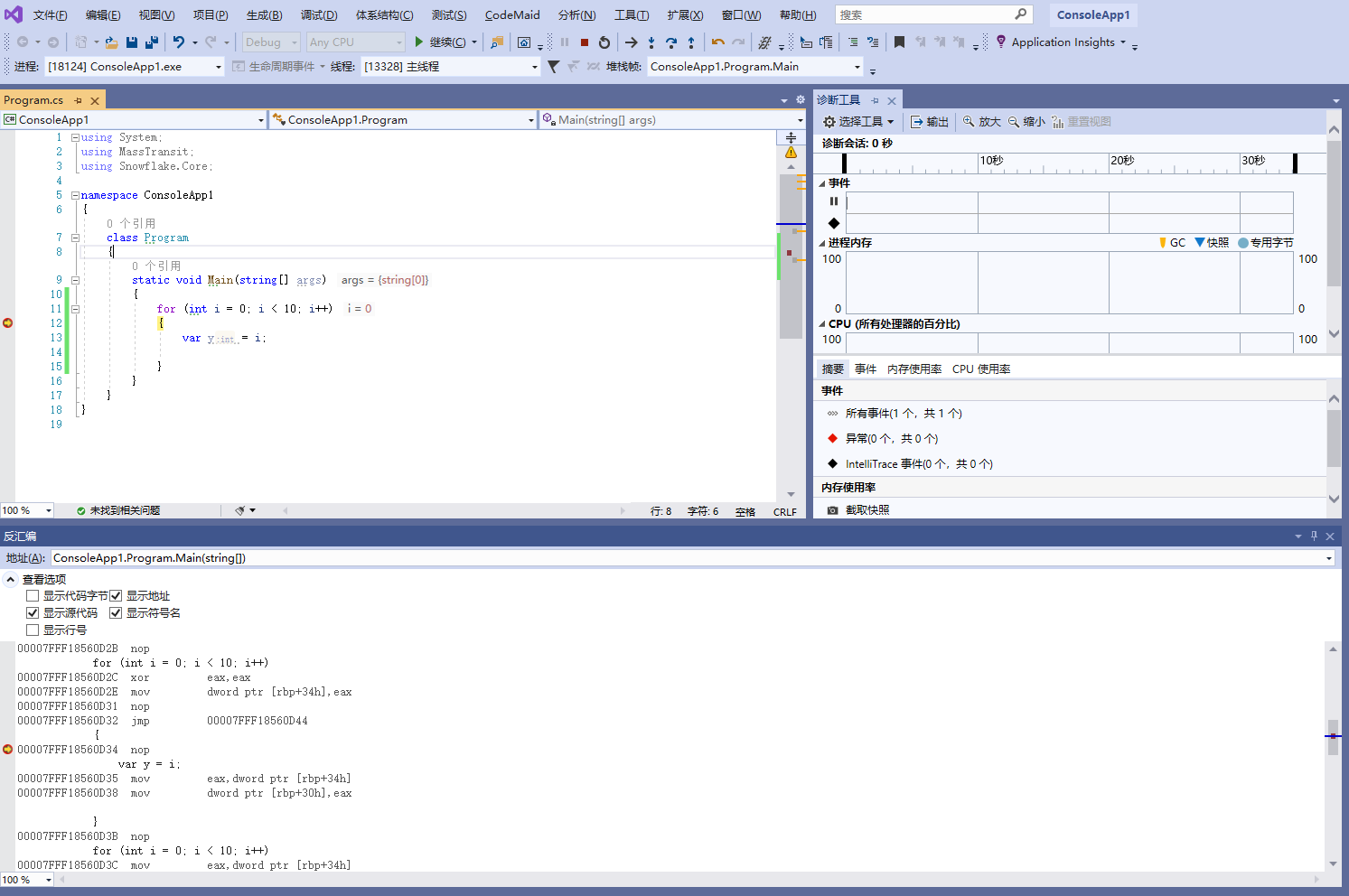Click the red Stop Debugging icon
This screenshot has width=1349, height=896.
click(x=585, y=42)
